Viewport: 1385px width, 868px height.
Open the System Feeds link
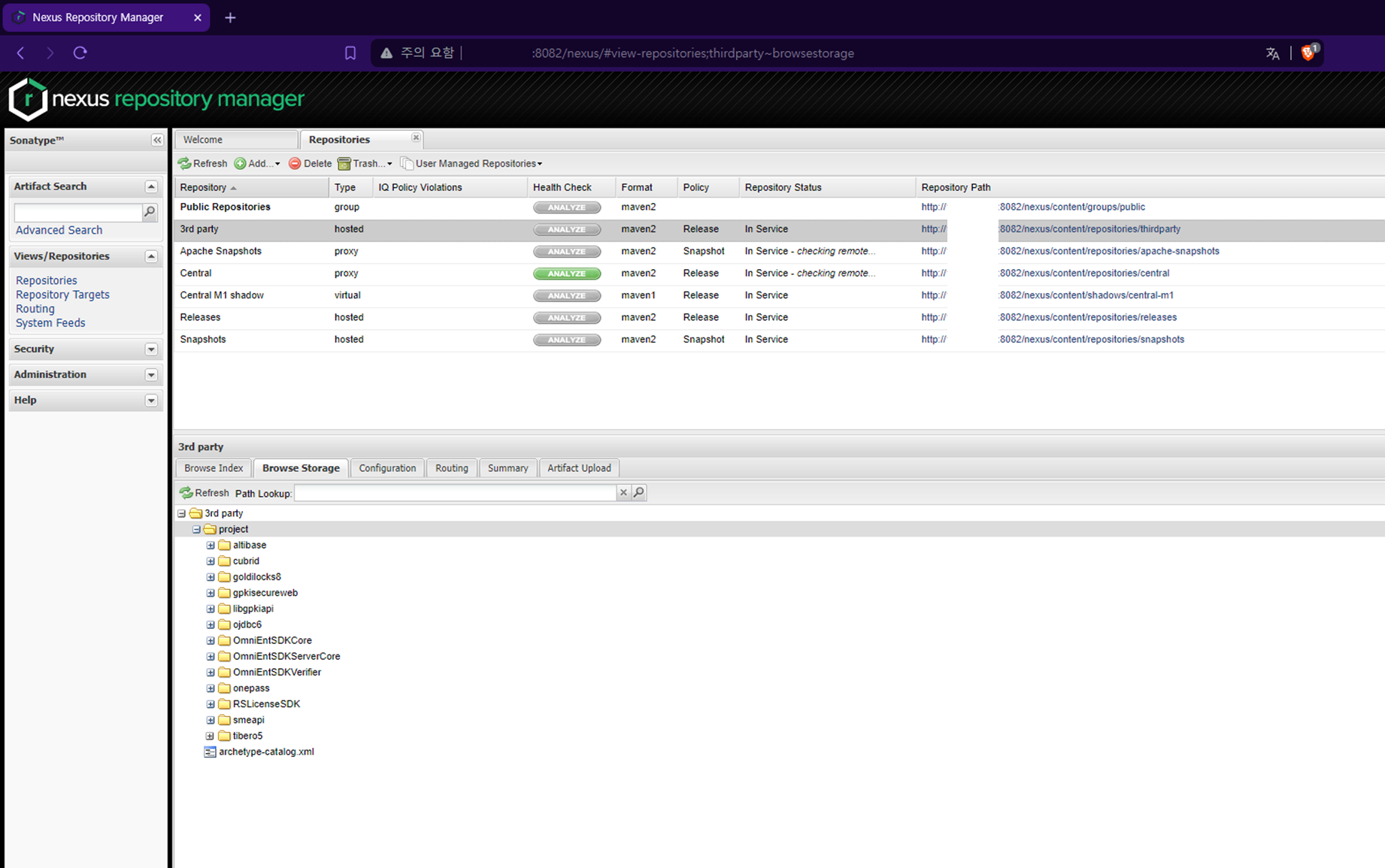point(50,323)
